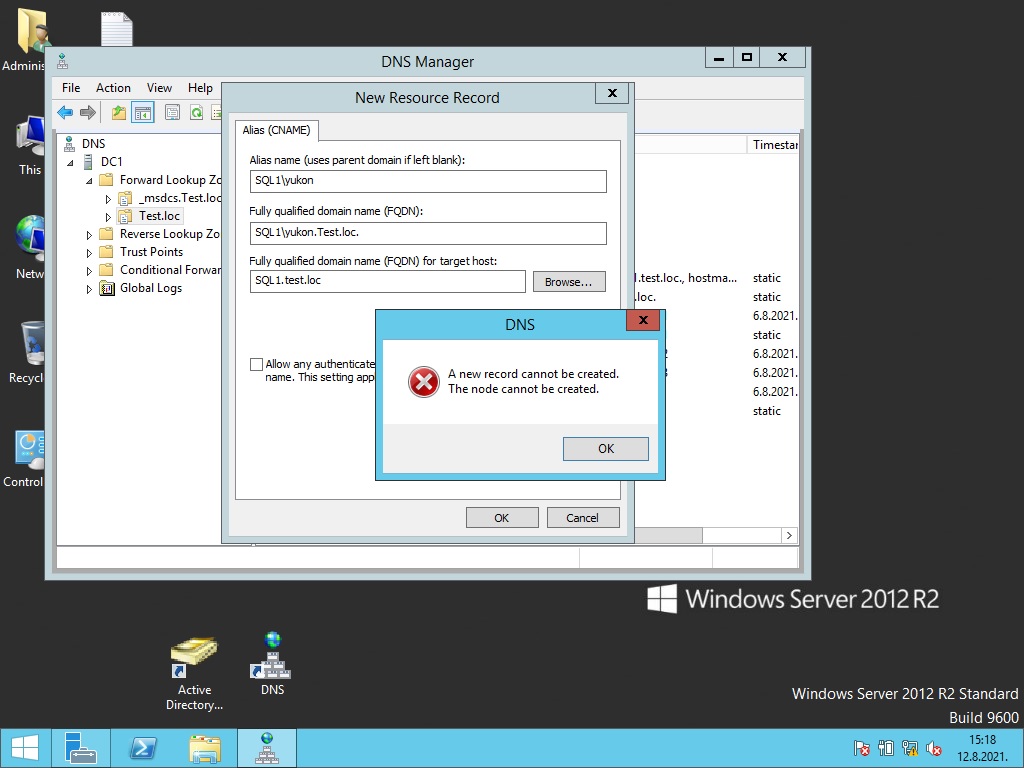Click the Forward navigation arrow in toolbar
The width and height of the screenshot is (1024, 768).
tap(88, 111)
